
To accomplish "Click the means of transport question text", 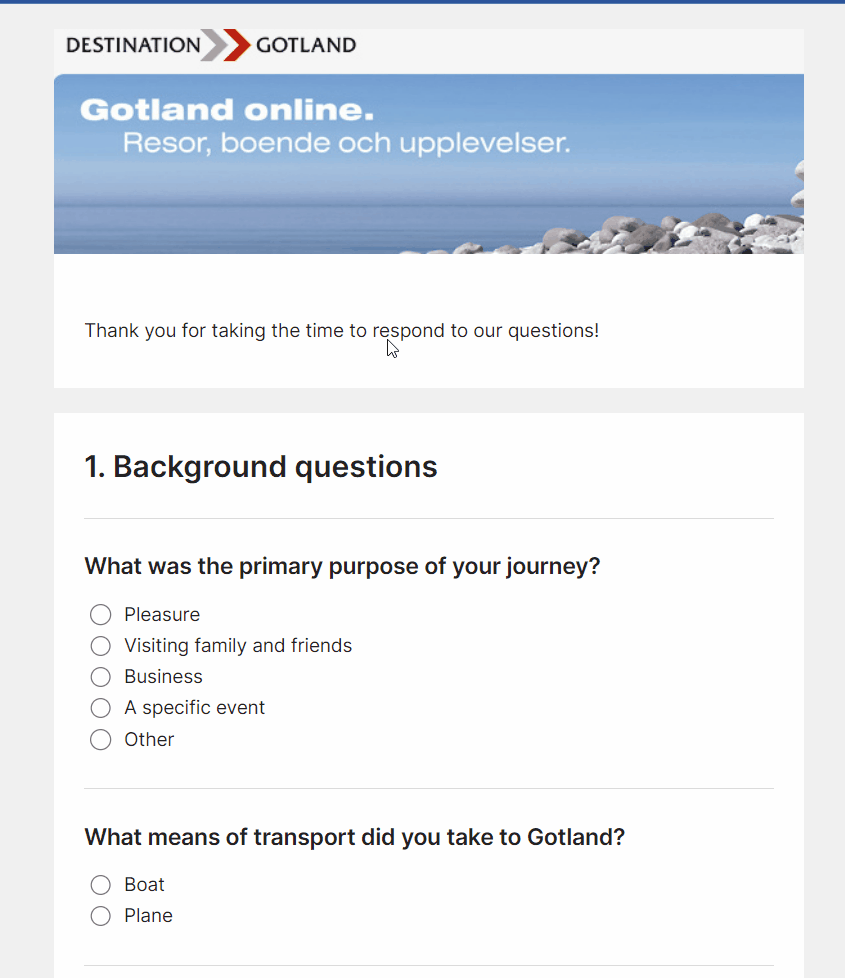I will [354, 837].
